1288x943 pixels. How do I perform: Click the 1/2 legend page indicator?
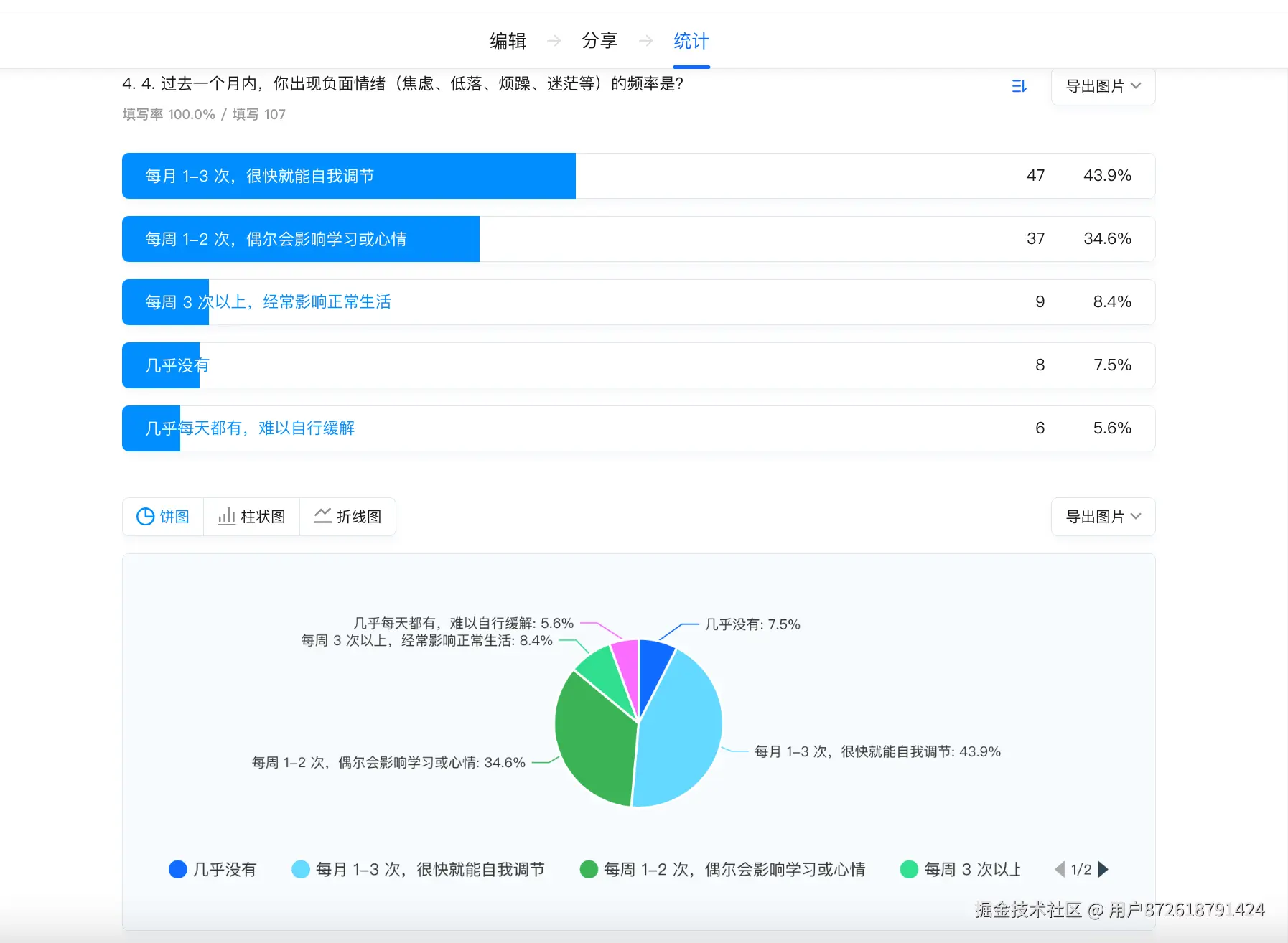click(x=1081, y=870)
